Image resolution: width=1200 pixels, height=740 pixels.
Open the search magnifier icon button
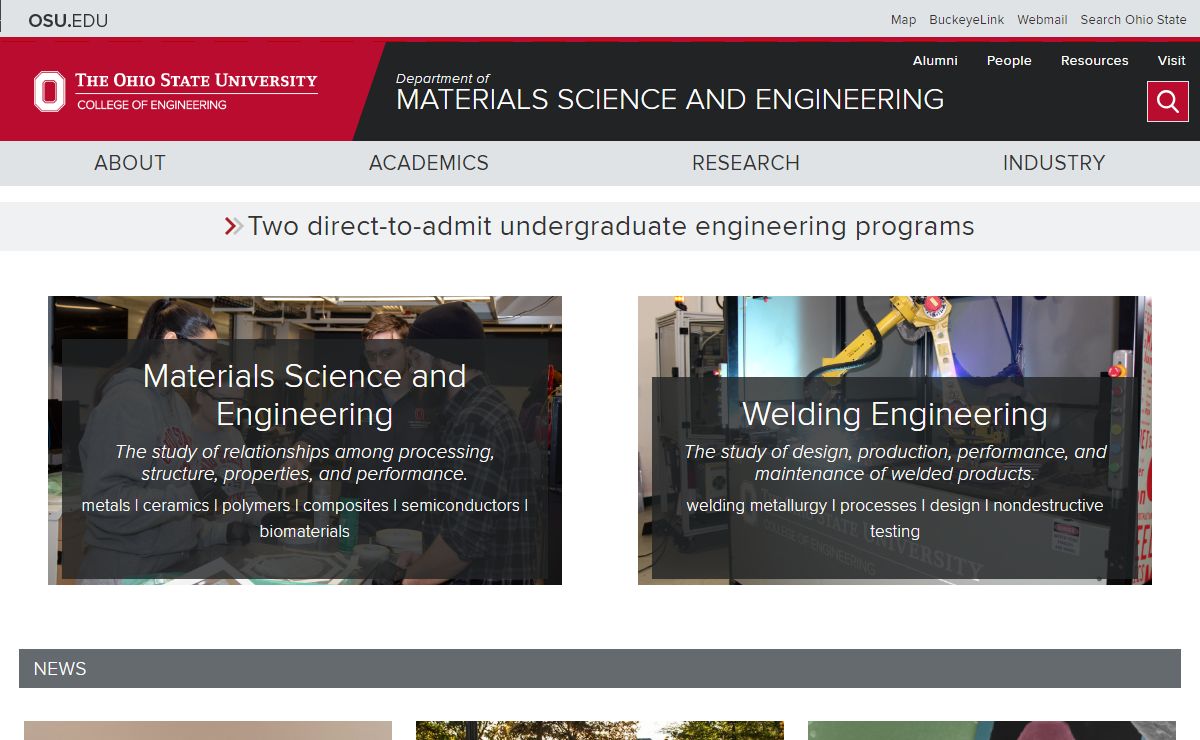click(x=1167, y=101)
